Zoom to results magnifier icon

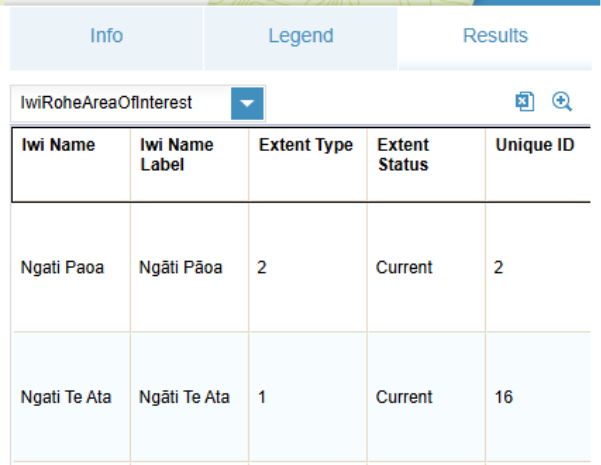point(562,102)
